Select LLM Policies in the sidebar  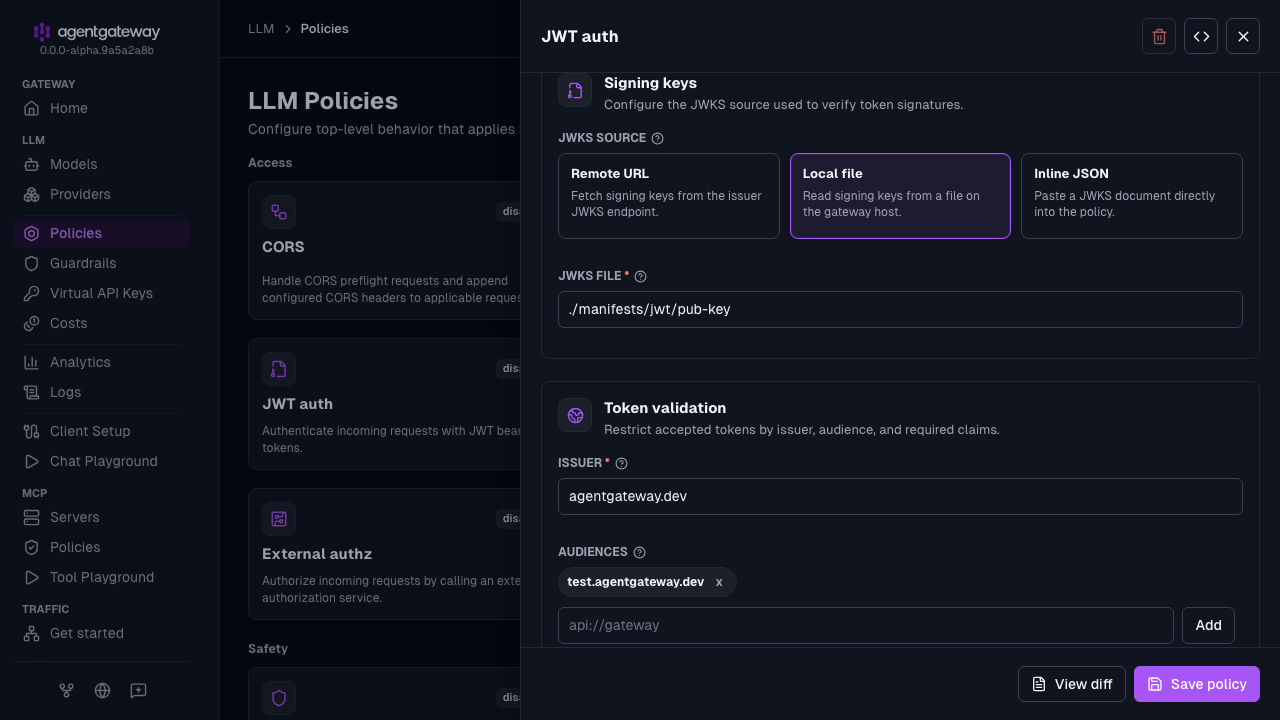[102, 233]
